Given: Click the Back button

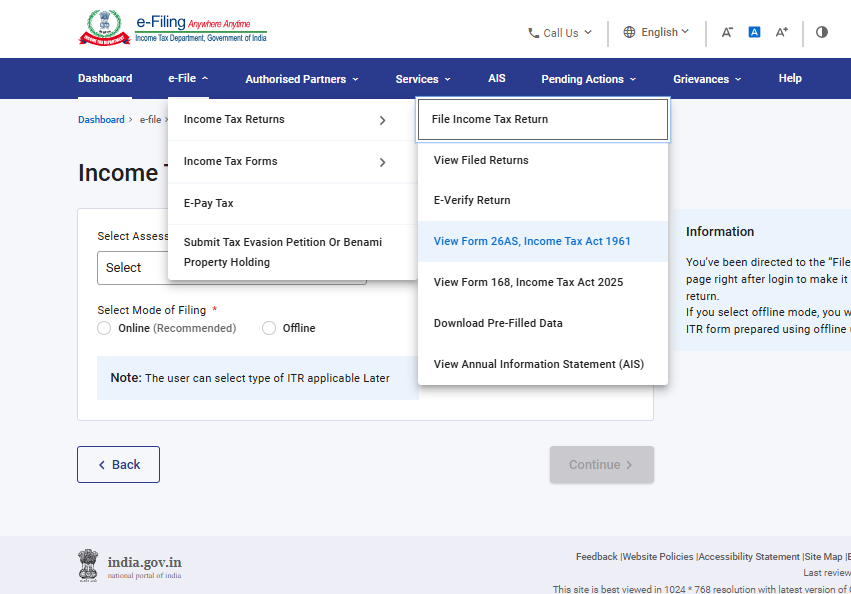Looking at the screenshot, I should [118, 465].
